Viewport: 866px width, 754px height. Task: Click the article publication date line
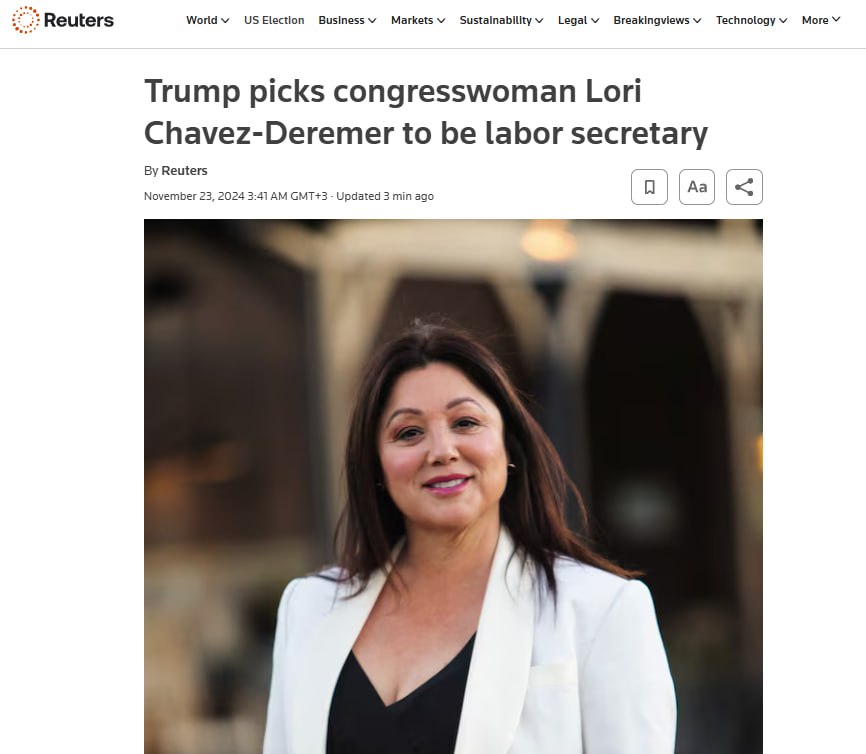tap(289, 196)
